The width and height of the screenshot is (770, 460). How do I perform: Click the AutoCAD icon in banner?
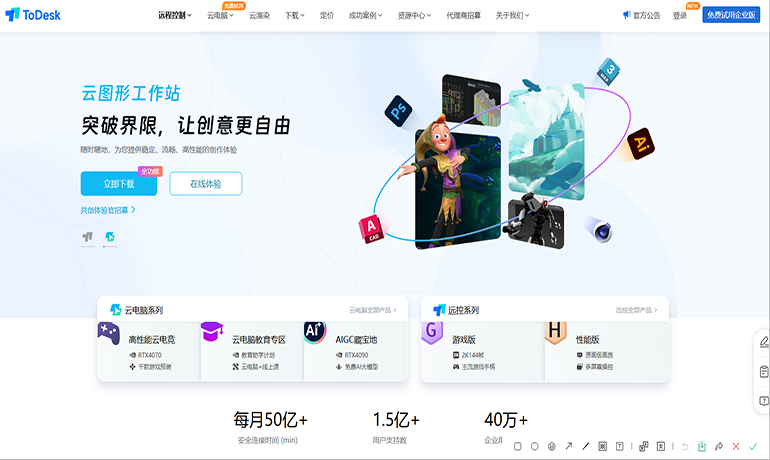click(x=371, y=229)
